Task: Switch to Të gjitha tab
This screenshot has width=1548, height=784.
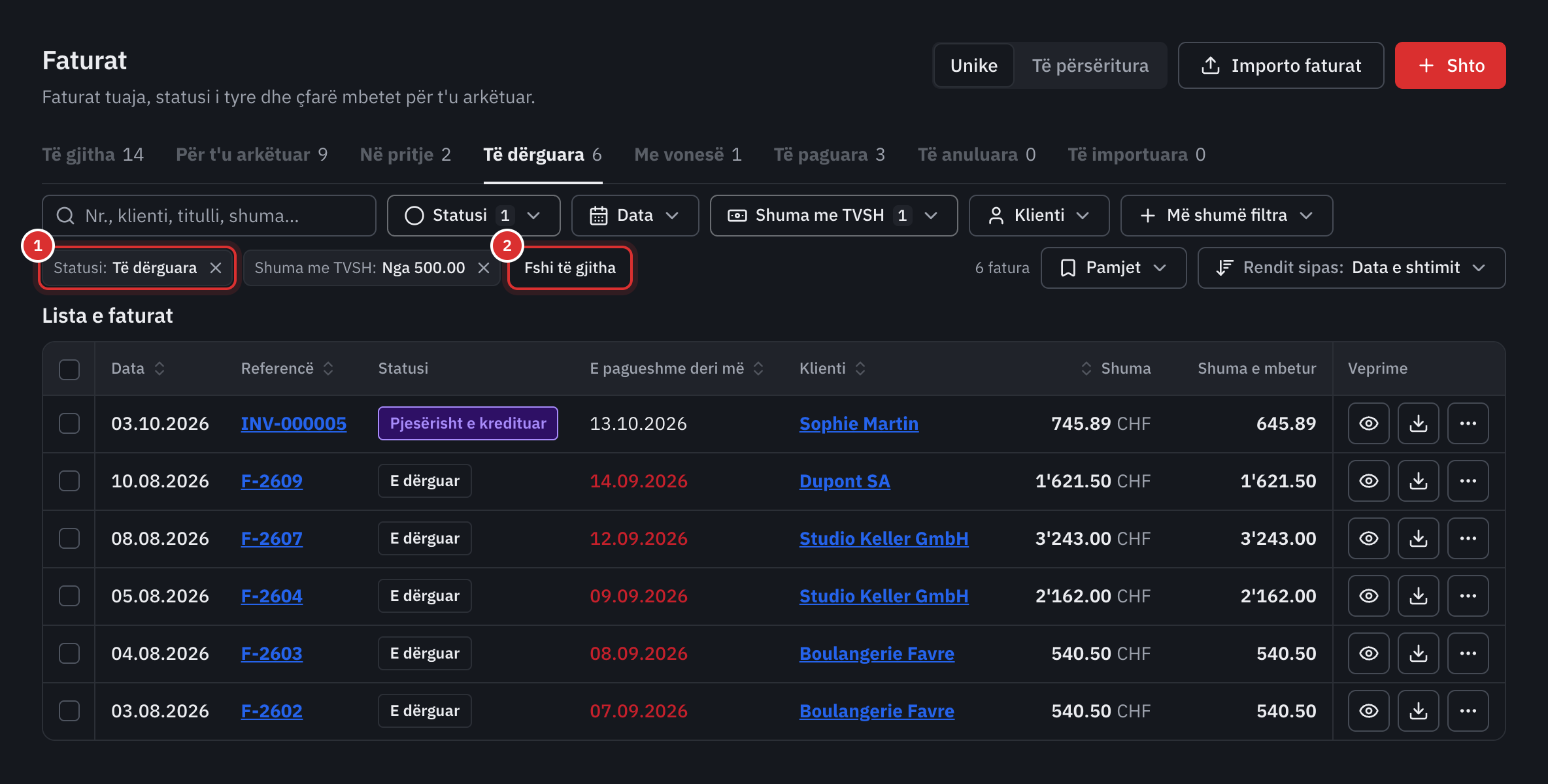Action: point(93,155)
